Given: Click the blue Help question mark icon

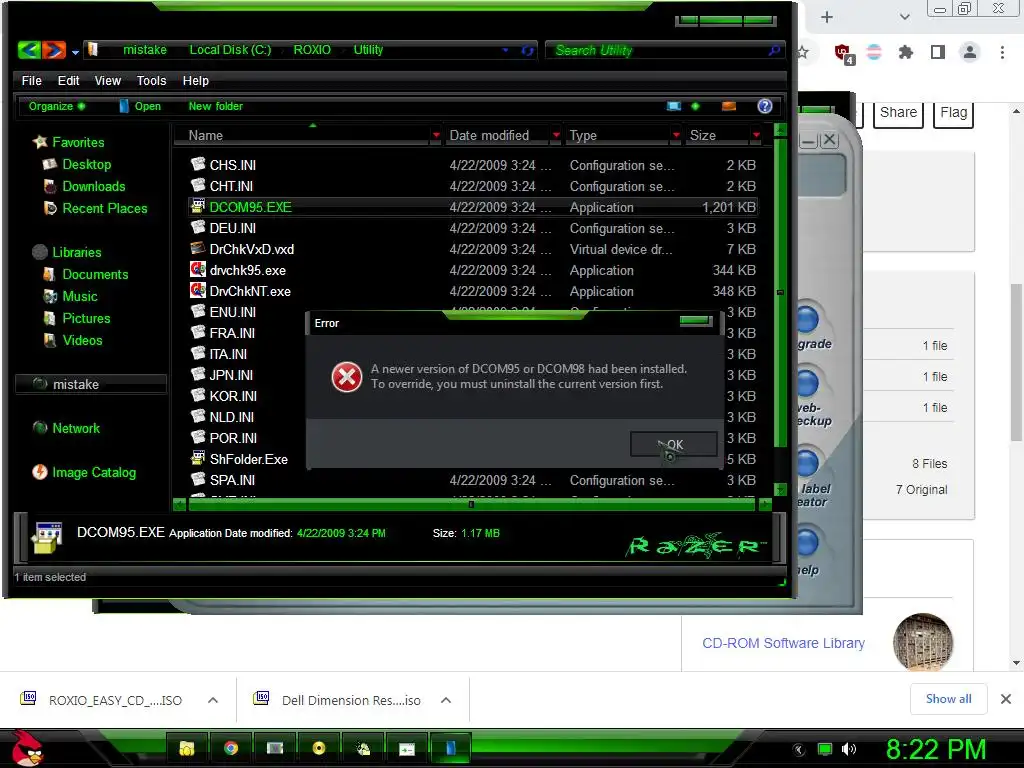Looking at the screenshot, I should [765, 106].
